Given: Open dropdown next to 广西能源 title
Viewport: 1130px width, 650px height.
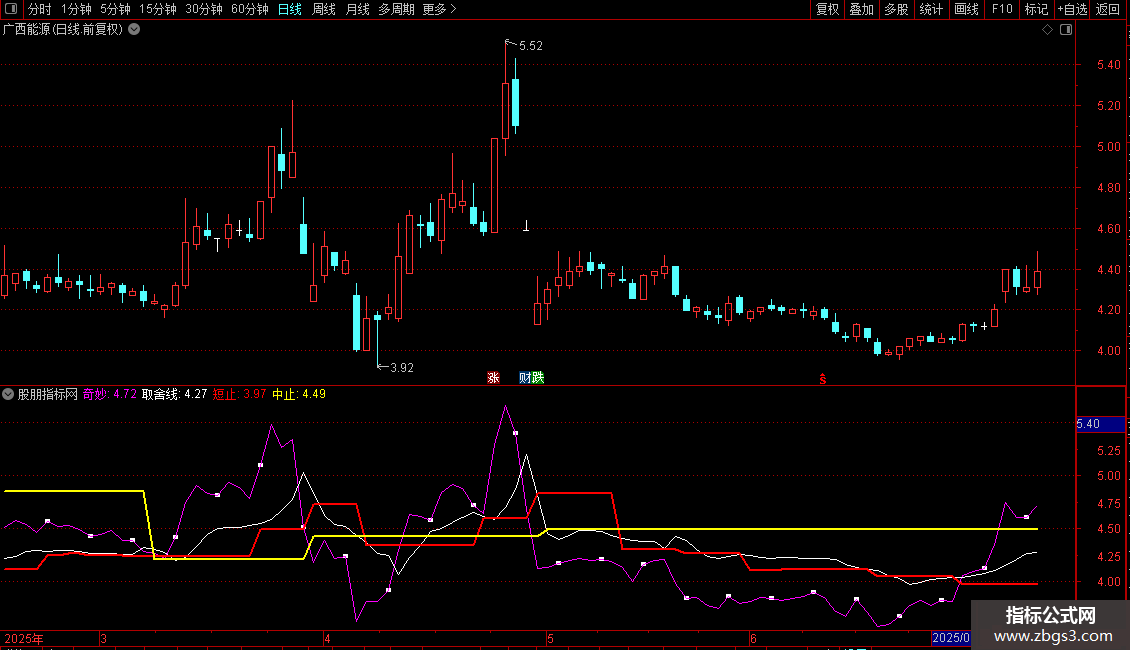Looking at the screenshot, I should tap(134, 30).
